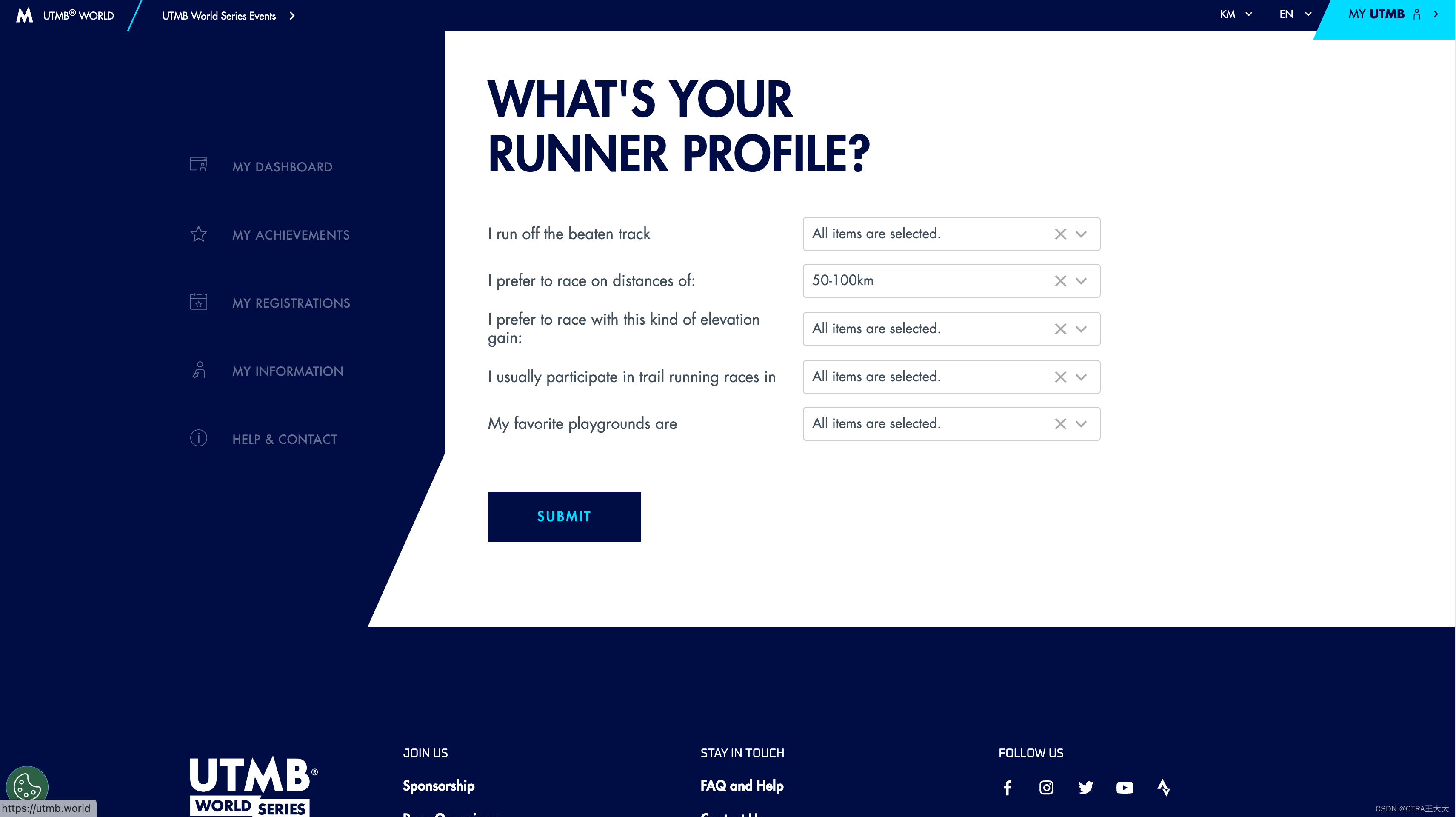The width and height of the screenshot is (1456, 817).
Task: Click the My Dashboard sidebar icon
Action: click(198, 165)
